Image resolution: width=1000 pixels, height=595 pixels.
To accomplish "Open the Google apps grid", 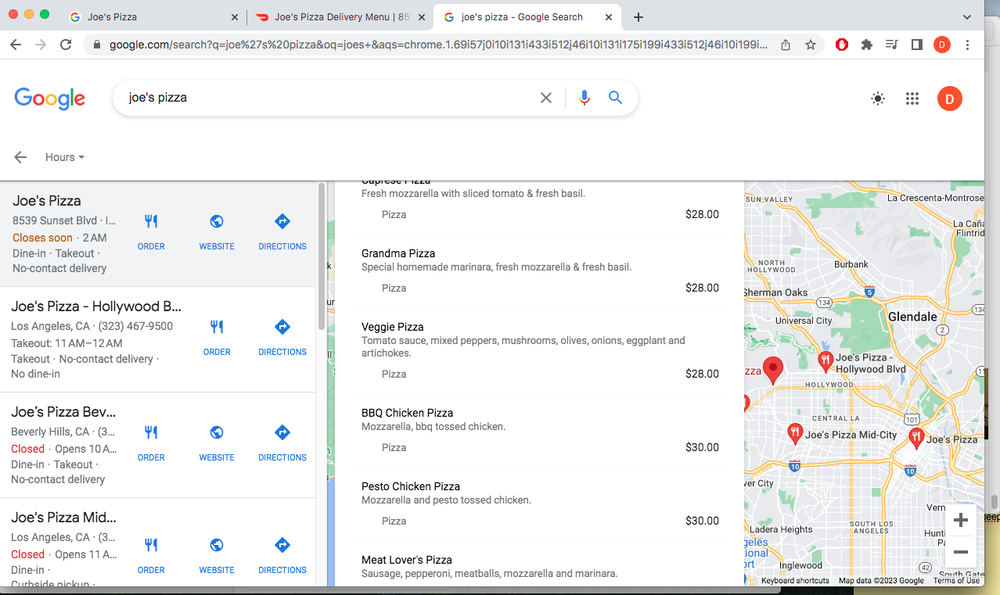I will (x=912, y=98).
